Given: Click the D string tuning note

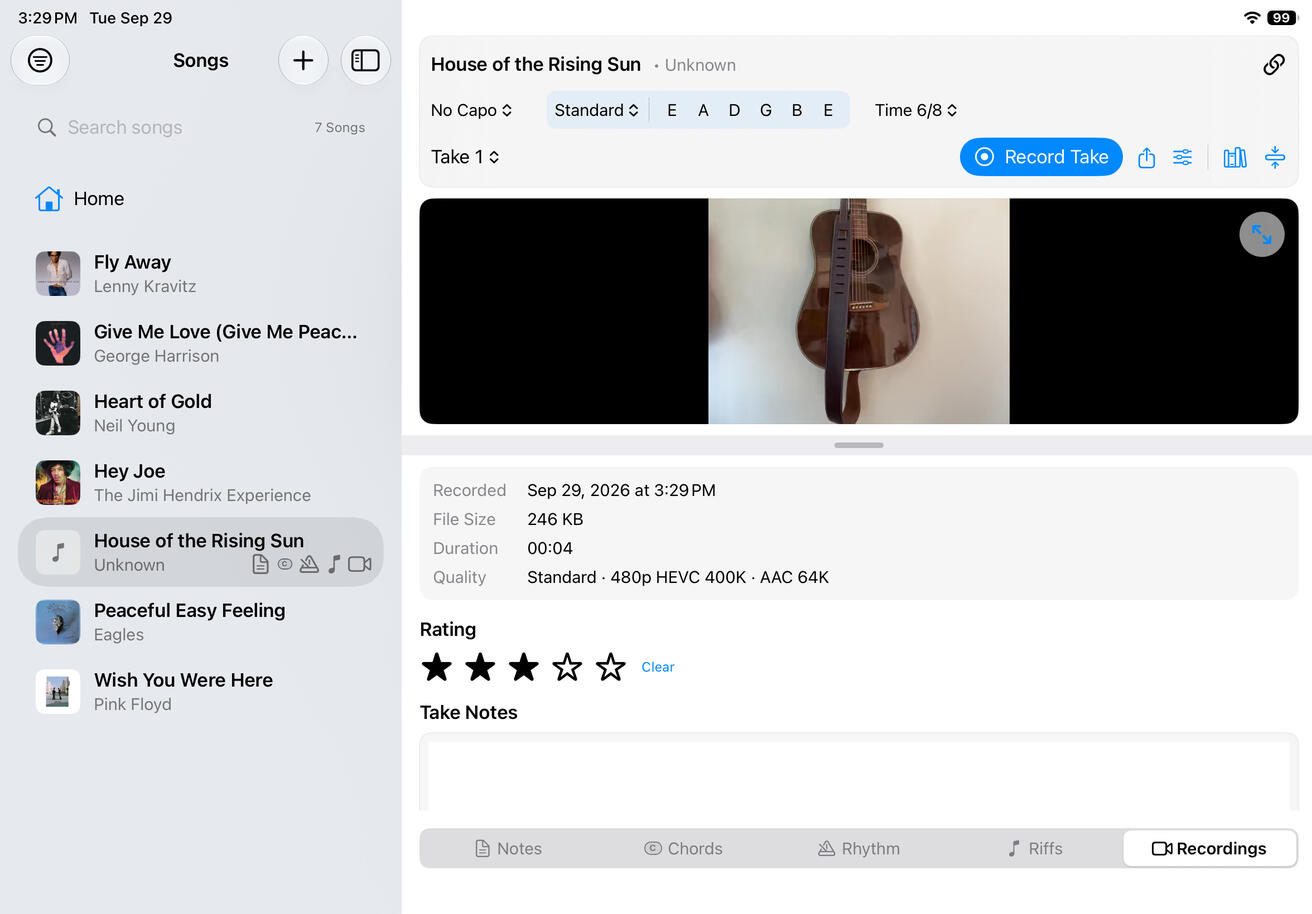Looking at the screenshot, I should coord(734,110).
